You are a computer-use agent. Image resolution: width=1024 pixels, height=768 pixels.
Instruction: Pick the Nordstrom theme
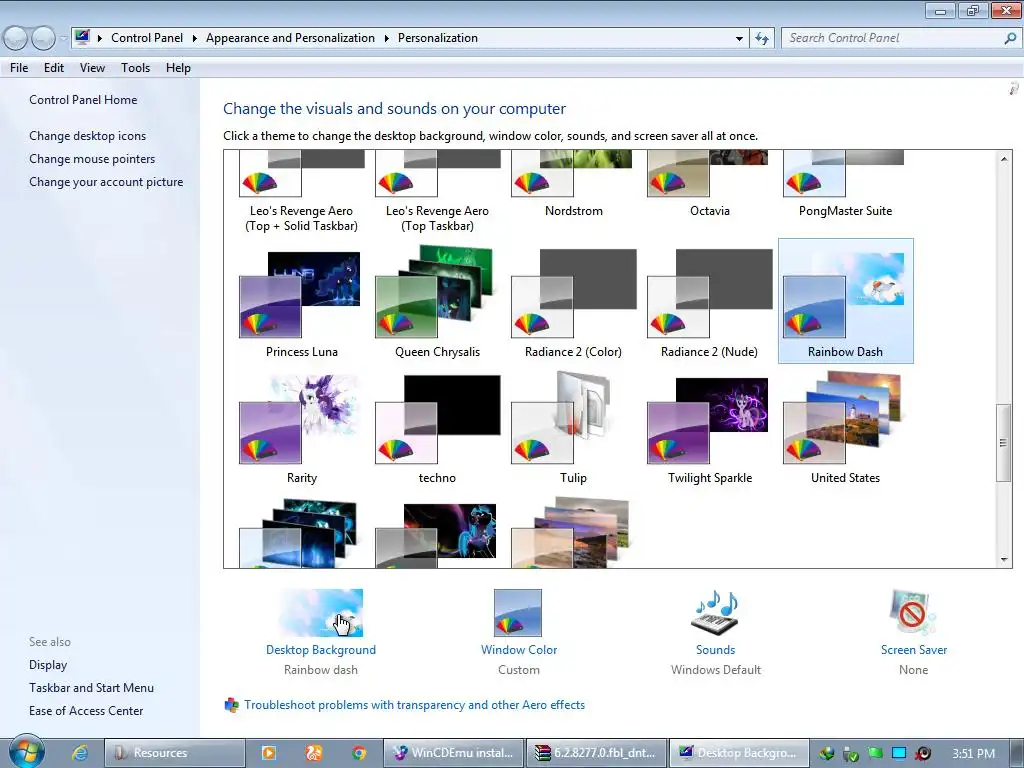[x=573, y=186]
